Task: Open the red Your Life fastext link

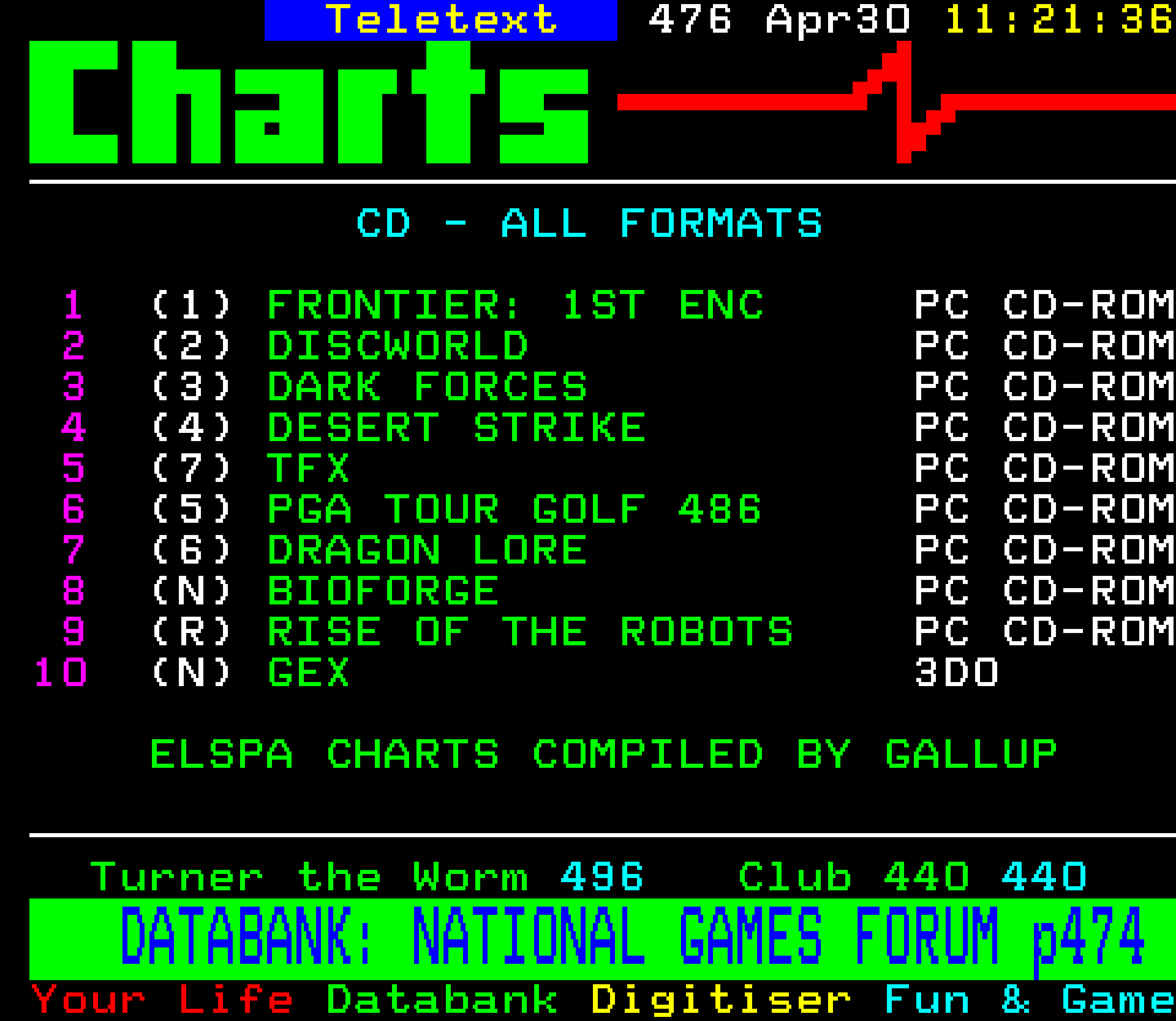Action: click(x=162, y=1000)
